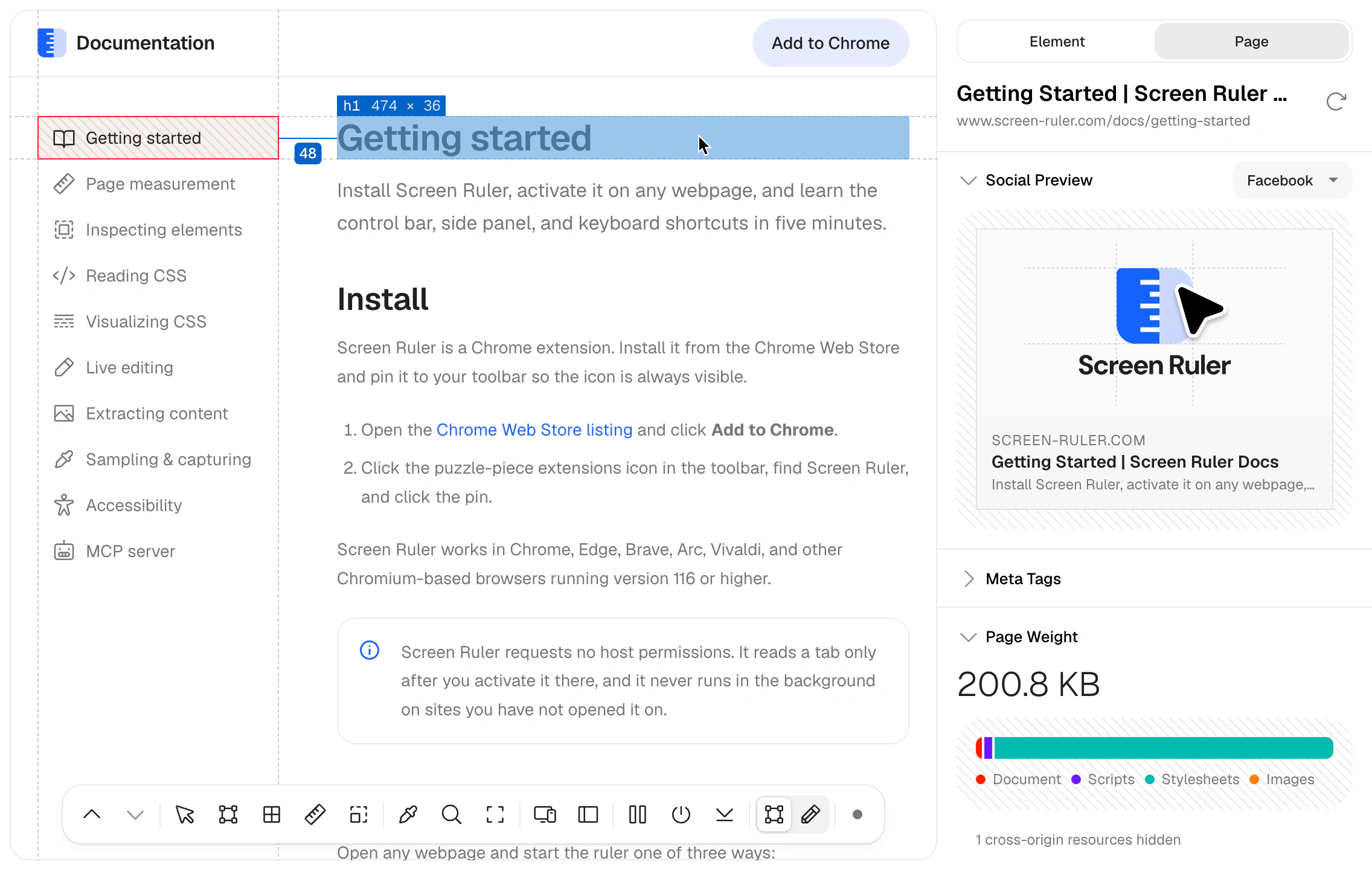Click the book icon beside Getting started
The width and height of the screenshot is (1372, 870).
[64, 138]
